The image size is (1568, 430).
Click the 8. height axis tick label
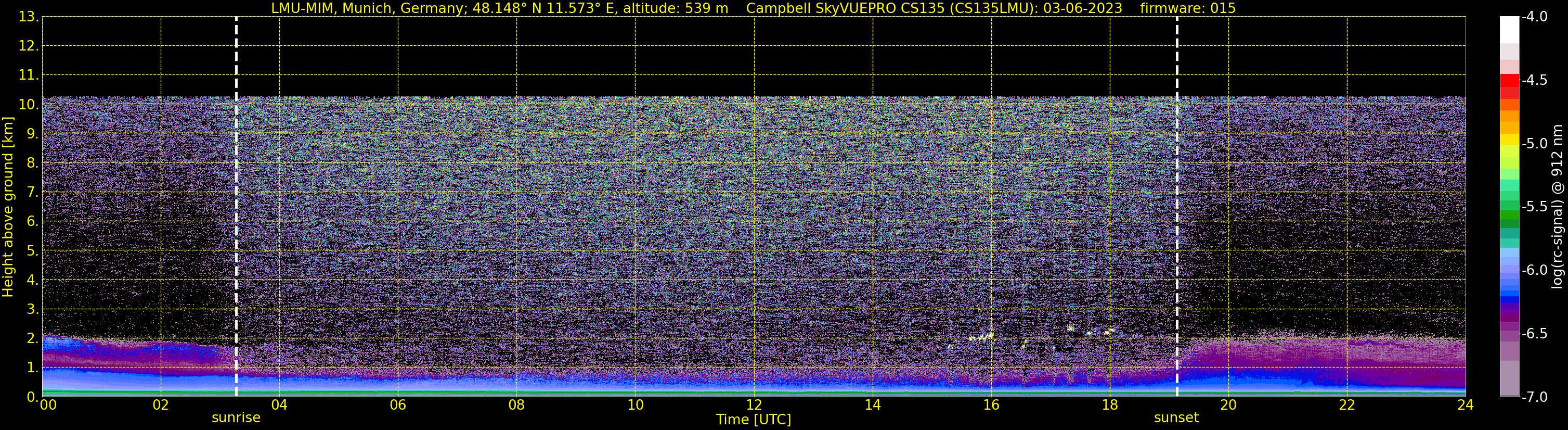coord(33,163)
